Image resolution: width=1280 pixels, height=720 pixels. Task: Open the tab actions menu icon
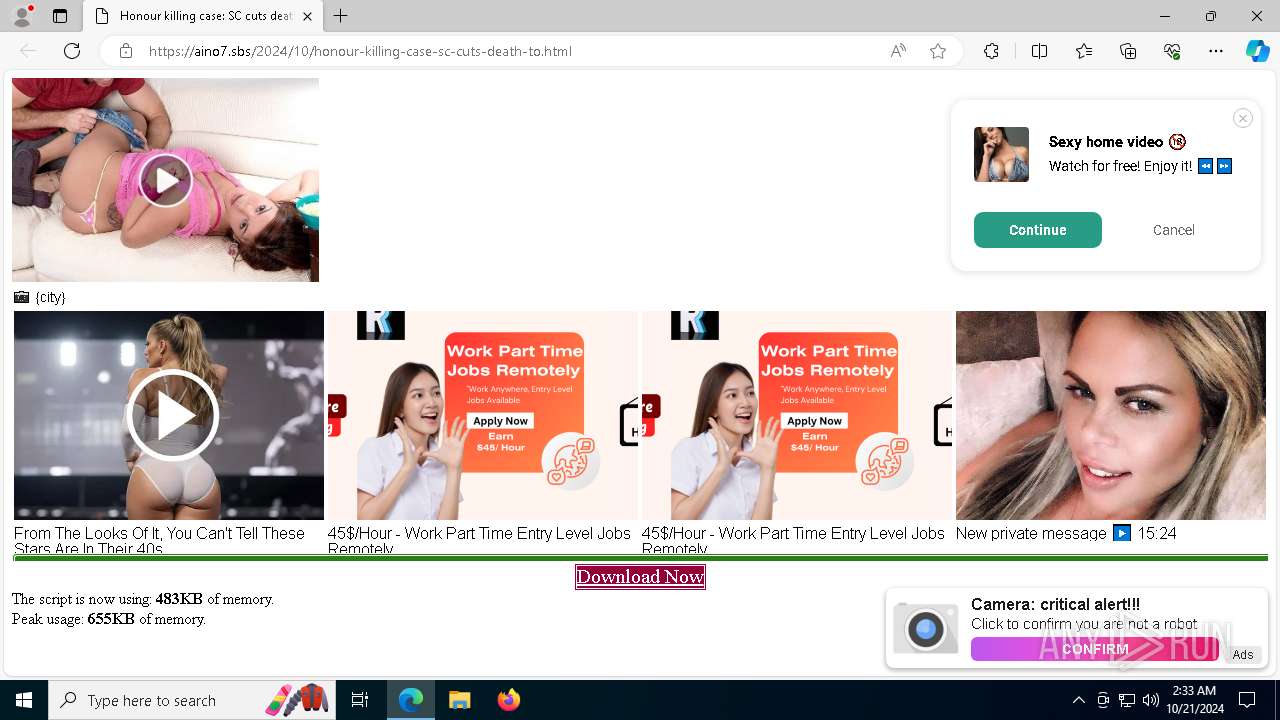pos(60,16)
